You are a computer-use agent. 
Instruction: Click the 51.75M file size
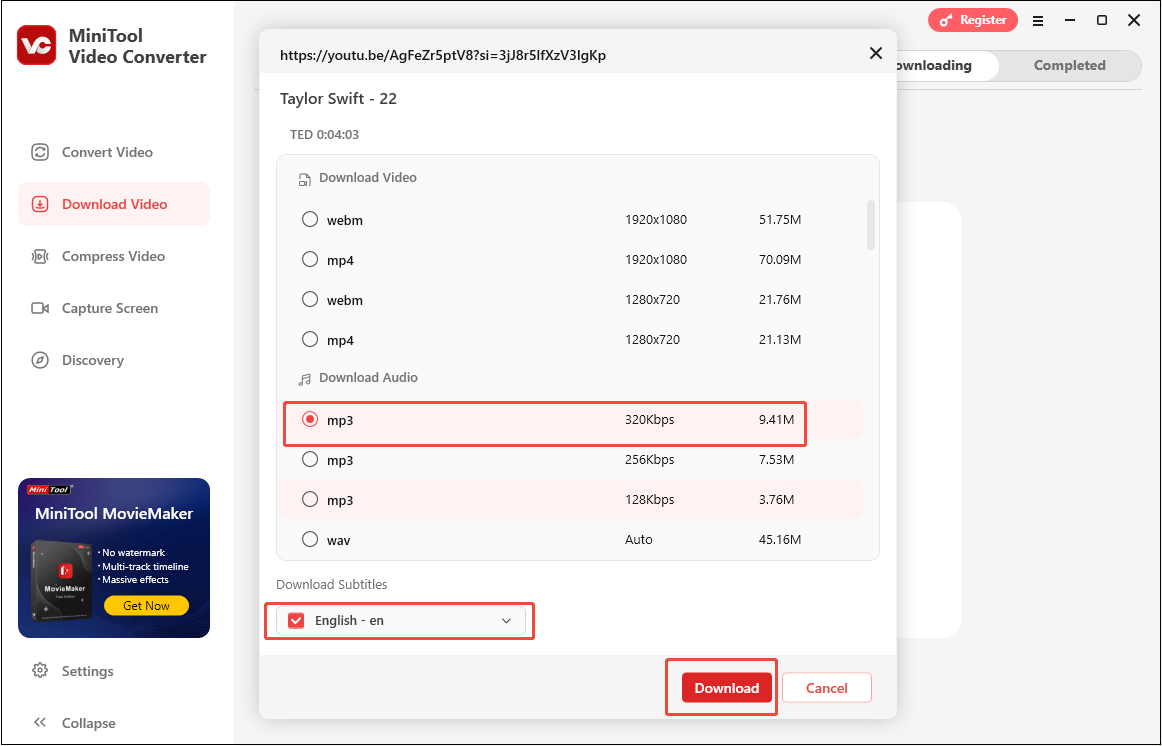pos(780,219)
